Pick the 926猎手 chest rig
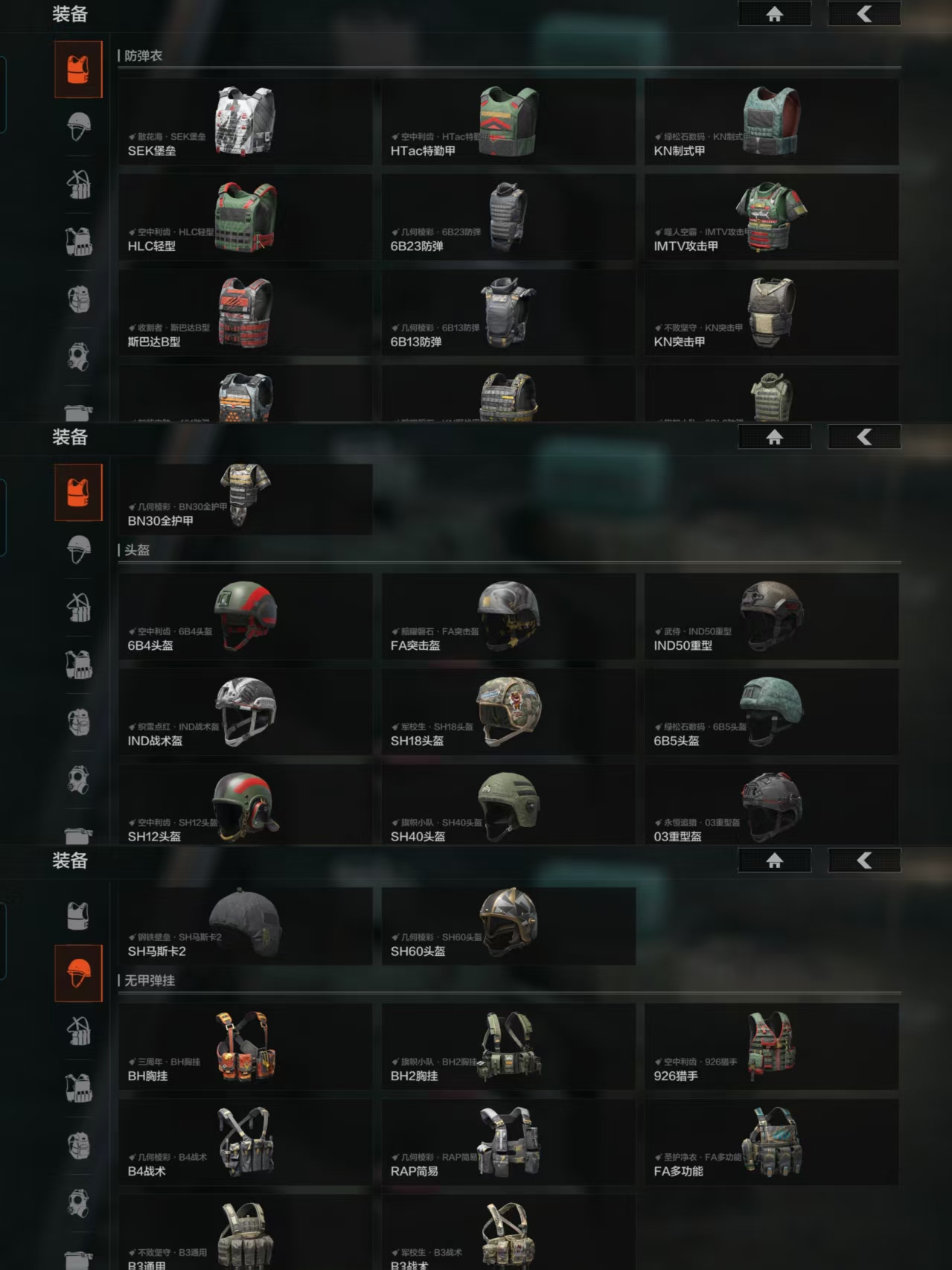Viewport: 952px width, 1270px height. 771,1047
